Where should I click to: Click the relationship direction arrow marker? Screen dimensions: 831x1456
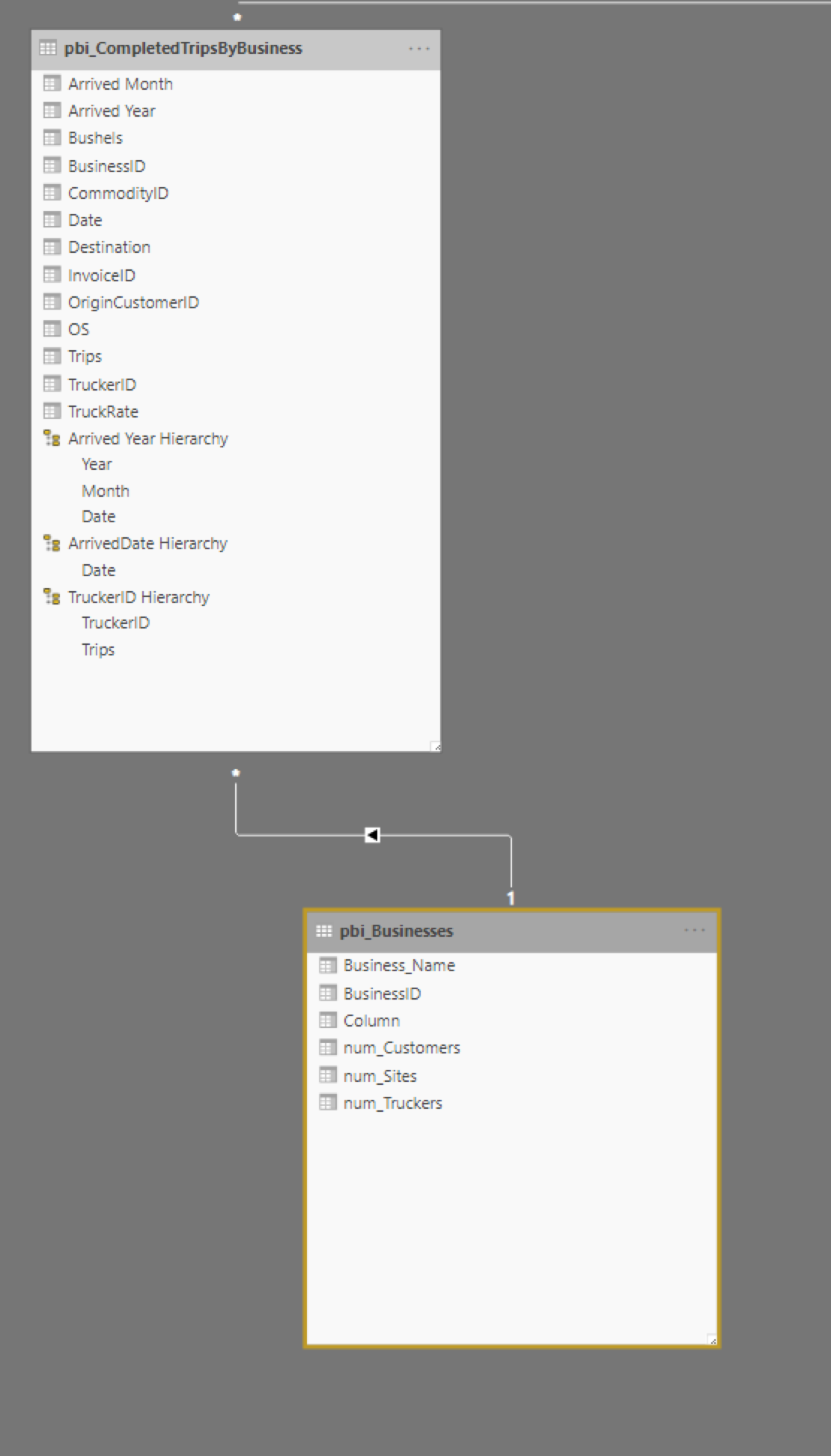coord(372,834)
